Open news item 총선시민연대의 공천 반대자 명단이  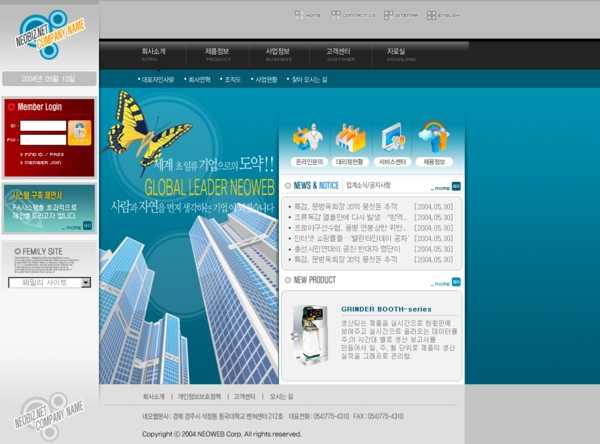347,249
